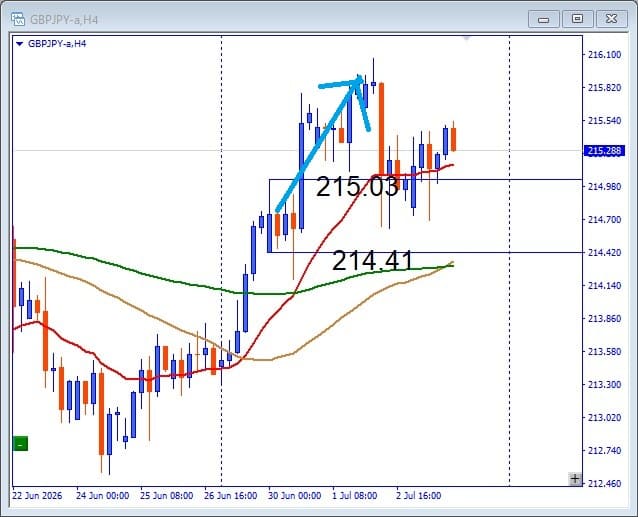
Task: Click the 212.740 price scale label
Action: point(605,451)
